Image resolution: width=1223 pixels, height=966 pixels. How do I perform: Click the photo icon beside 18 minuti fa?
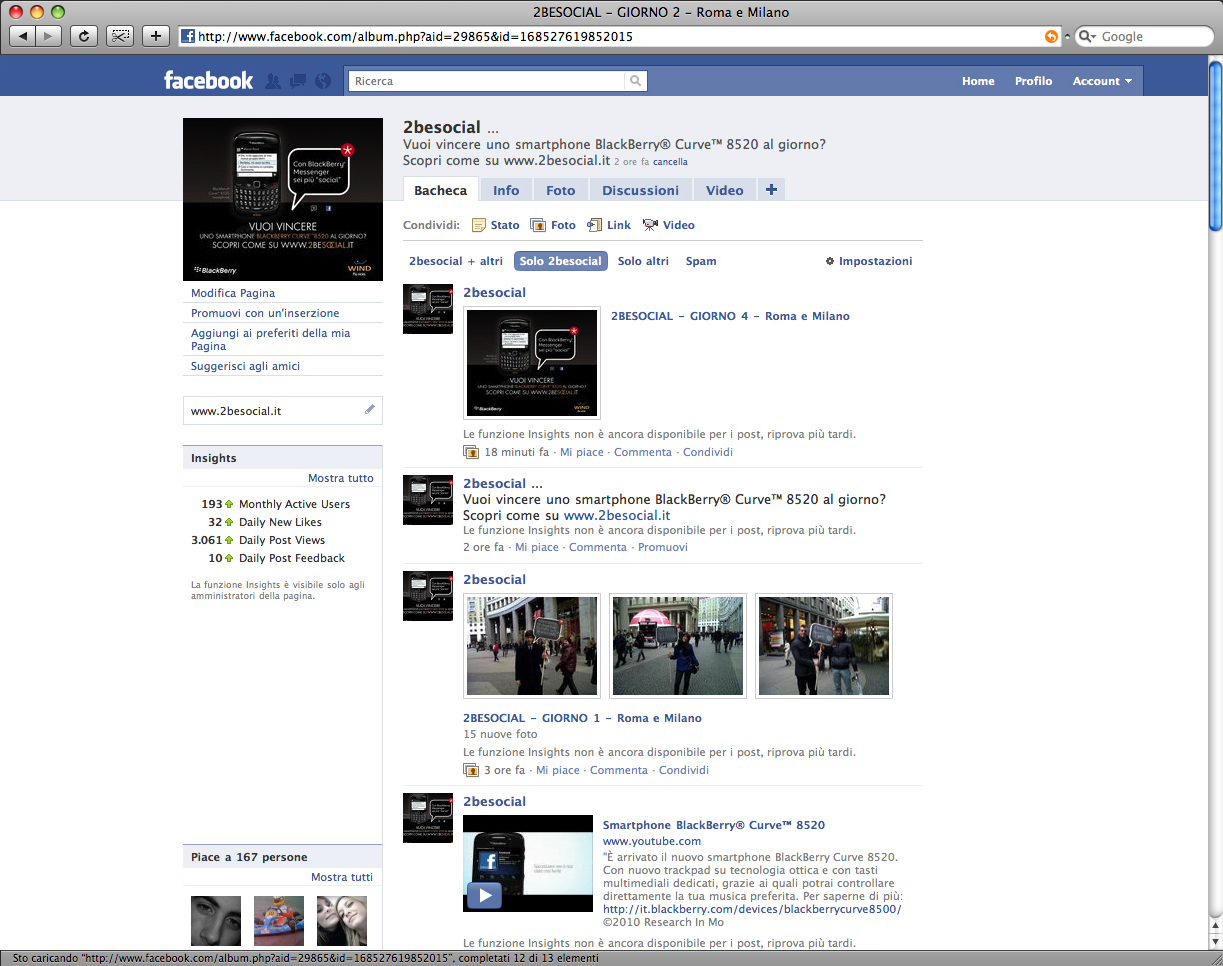(471, 452)
